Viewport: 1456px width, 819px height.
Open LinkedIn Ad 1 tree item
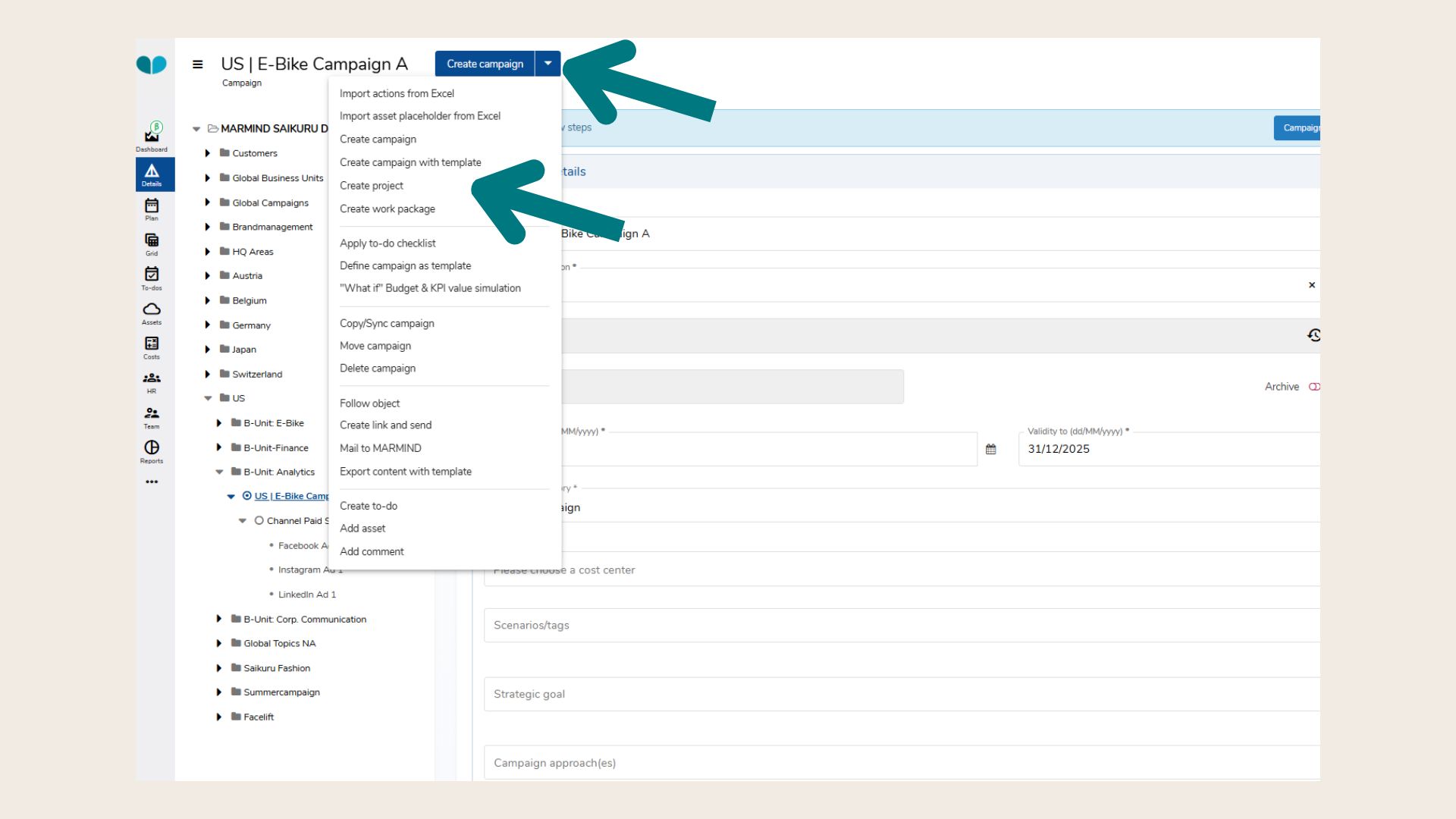coord(306,595)
